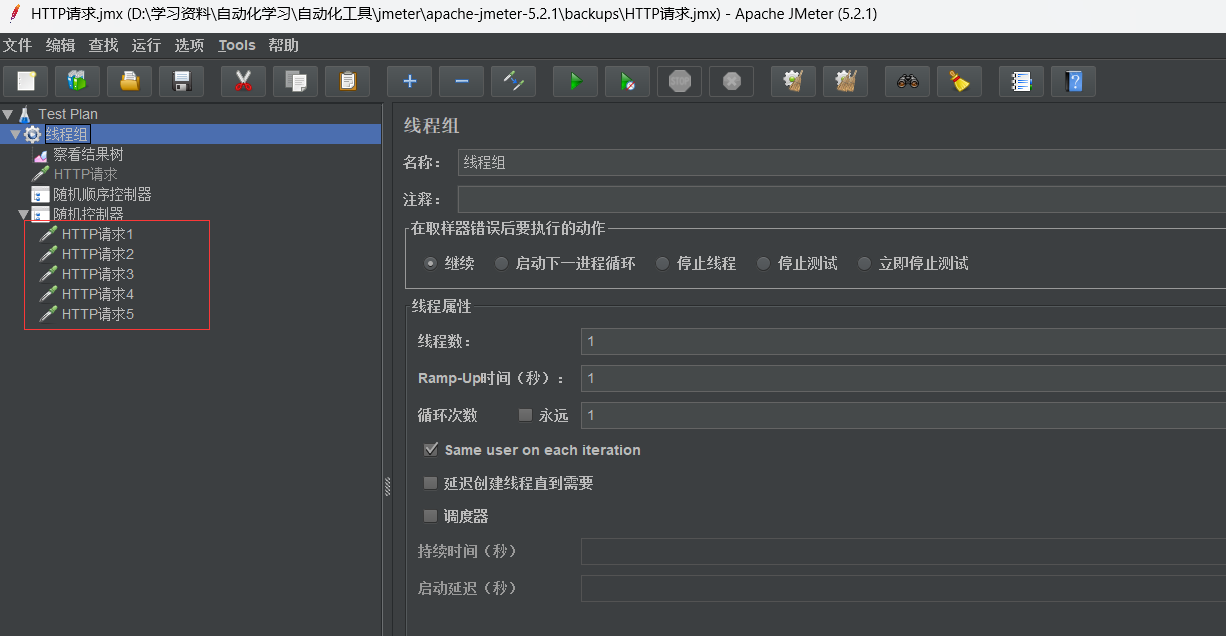This screenshot has height=636, width=1226.
Task: Select 随机顺序控制器 tree item
Action: click(x=102, y=194)
